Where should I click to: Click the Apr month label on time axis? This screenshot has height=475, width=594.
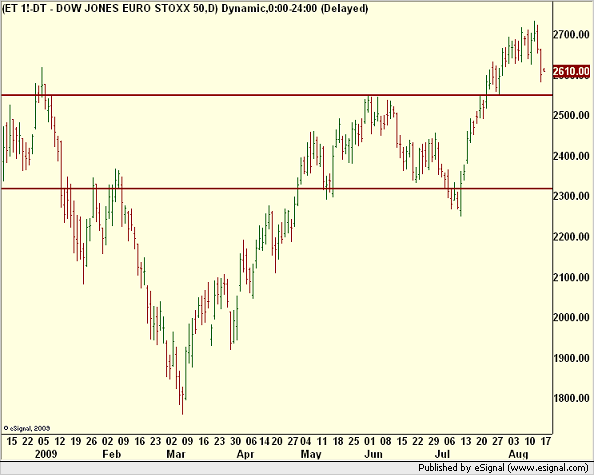coord(245,454)
